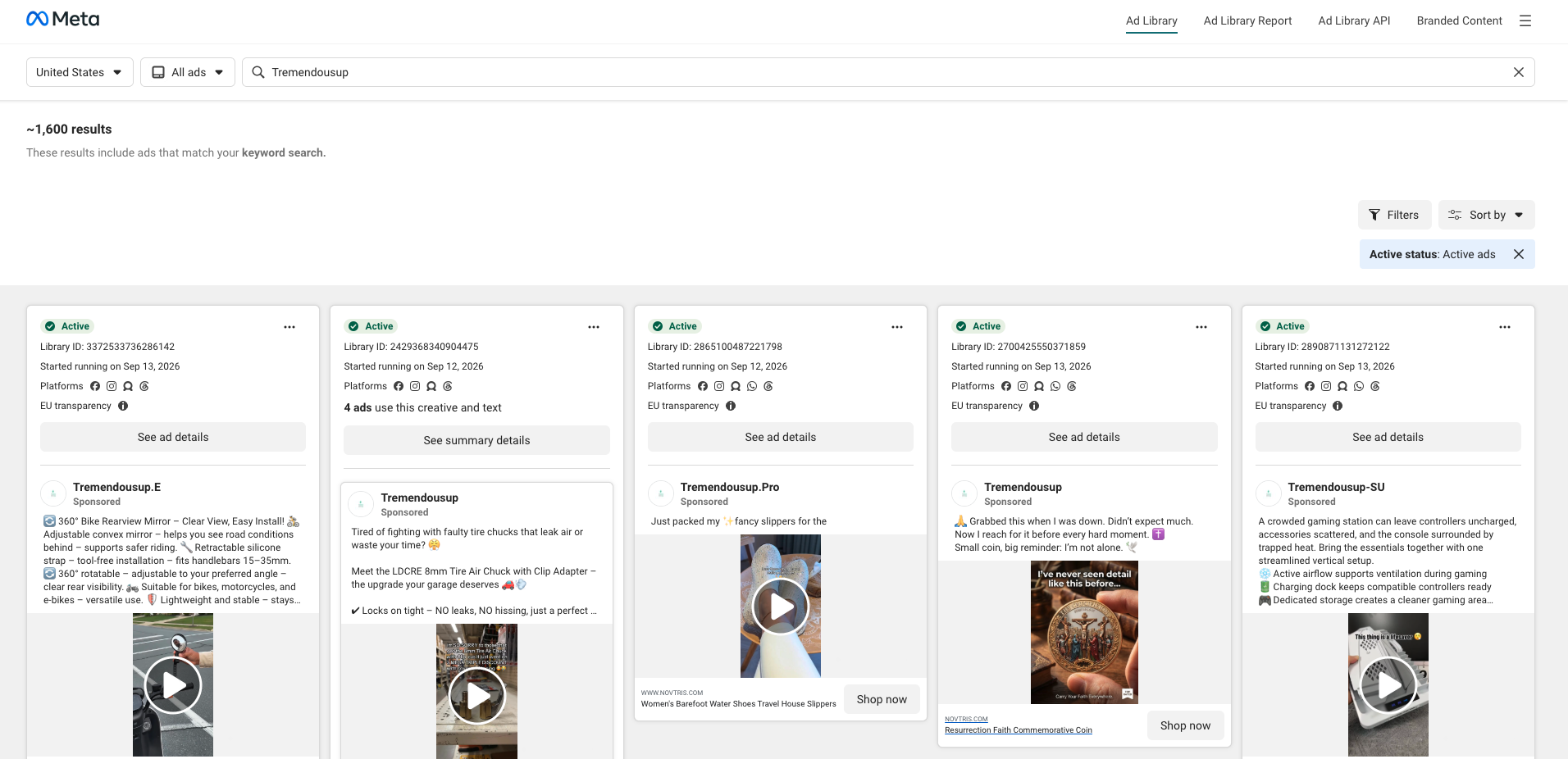The image size is (1568, 759).
Task: Expand the Sort by dropdown
Action: [x=1486, y=215]
